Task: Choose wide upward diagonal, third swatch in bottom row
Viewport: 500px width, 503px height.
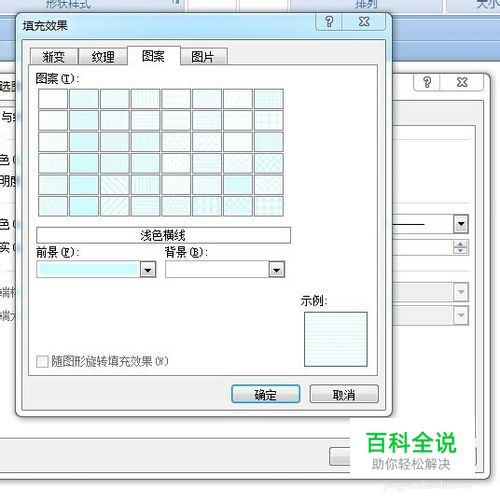Action: tap(115, 206)
